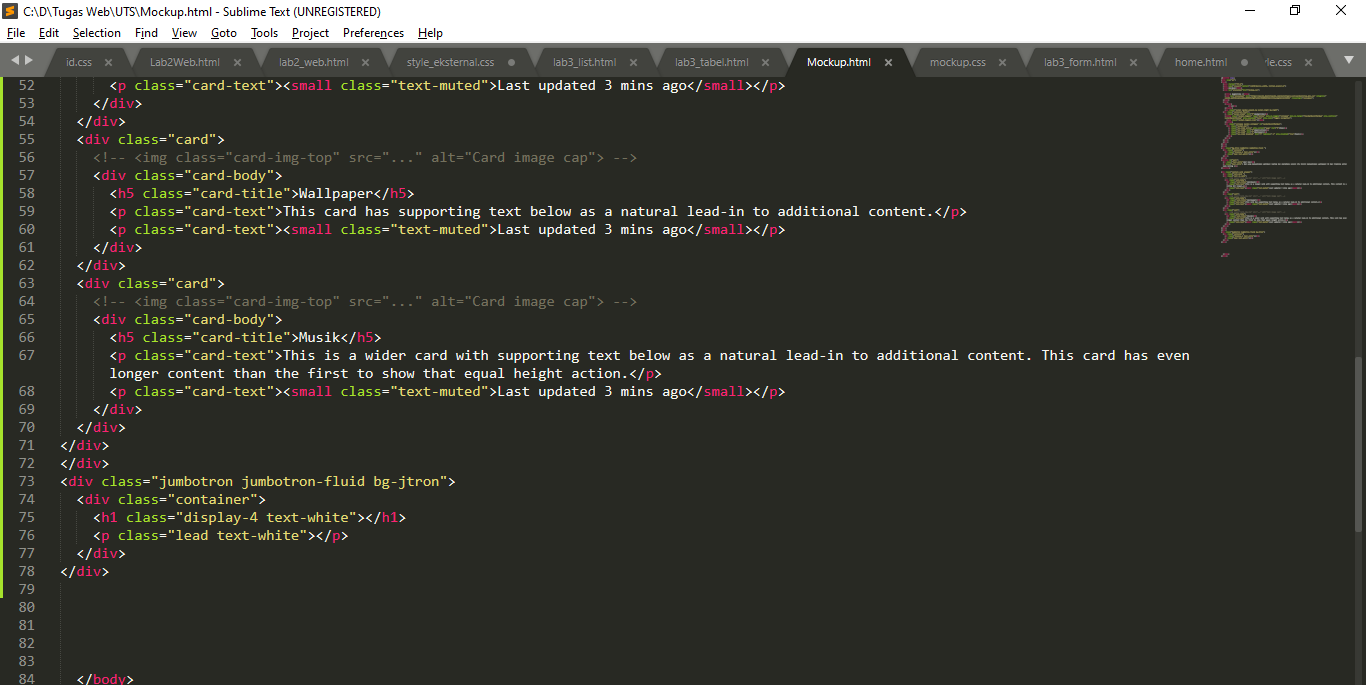This screenshot has width=1366, height=685.
Task: Select the active Mockup.html tab
Action: (838, 62)
